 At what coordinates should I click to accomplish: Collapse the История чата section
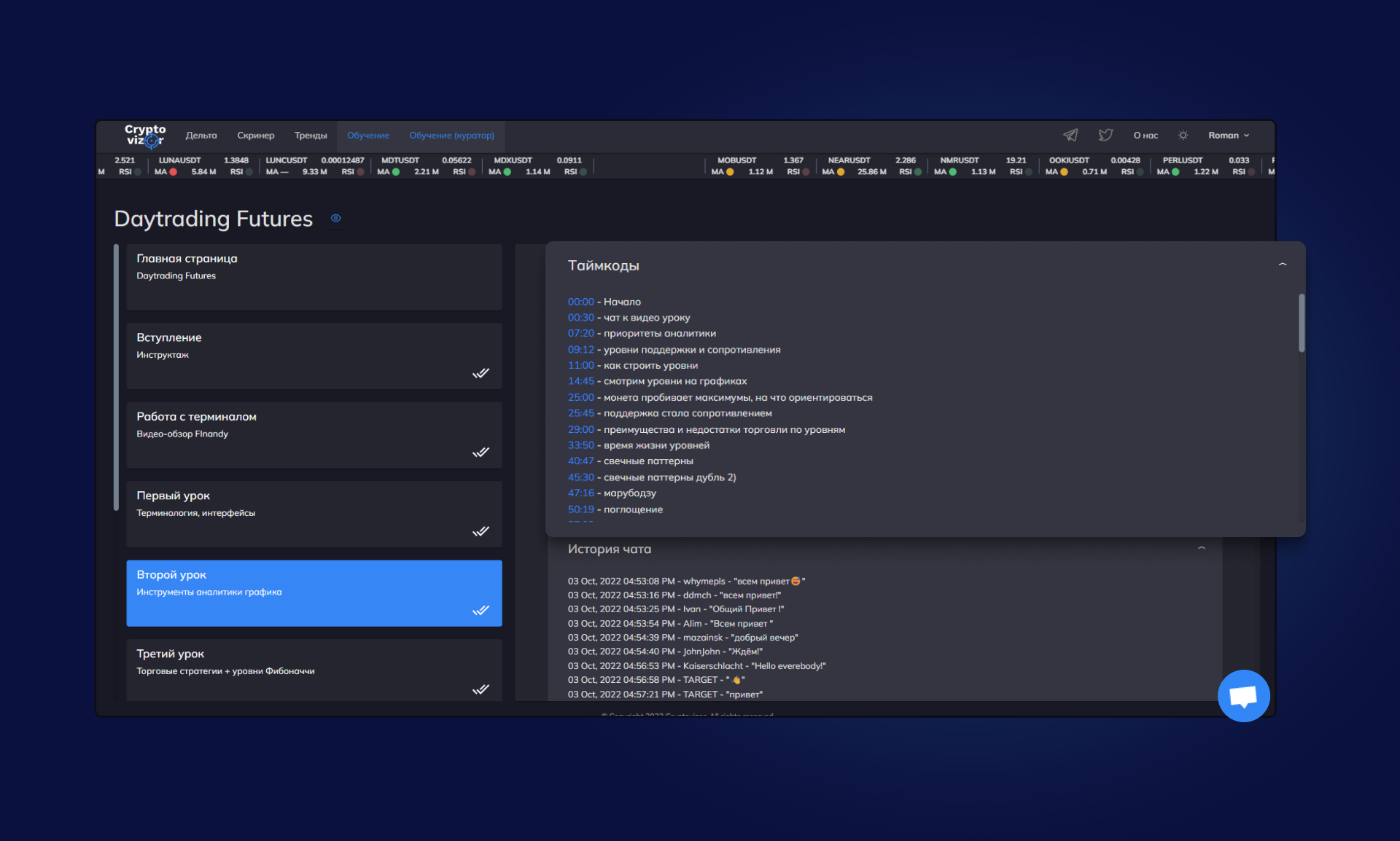(1202, 548)
